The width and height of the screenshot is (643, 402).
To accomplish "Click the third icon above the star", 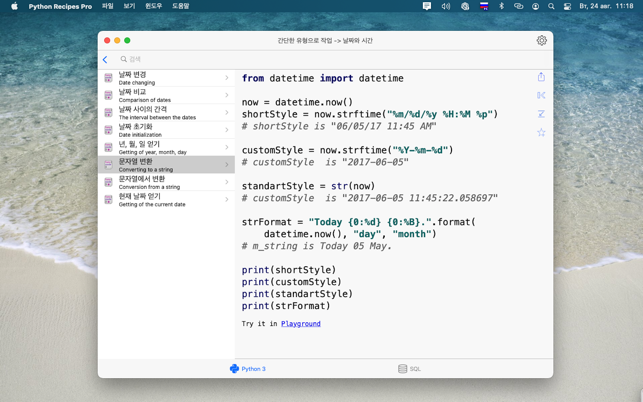I will [541, 77].
